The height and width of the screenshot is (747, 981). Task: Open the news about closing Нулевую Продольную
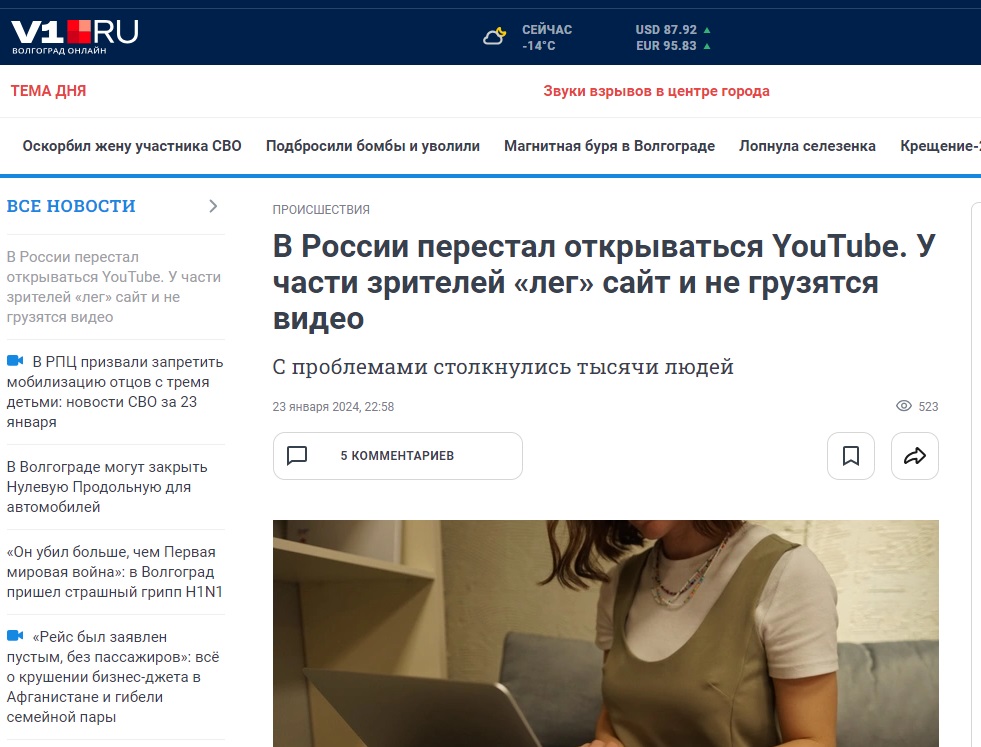click(107, 487)
